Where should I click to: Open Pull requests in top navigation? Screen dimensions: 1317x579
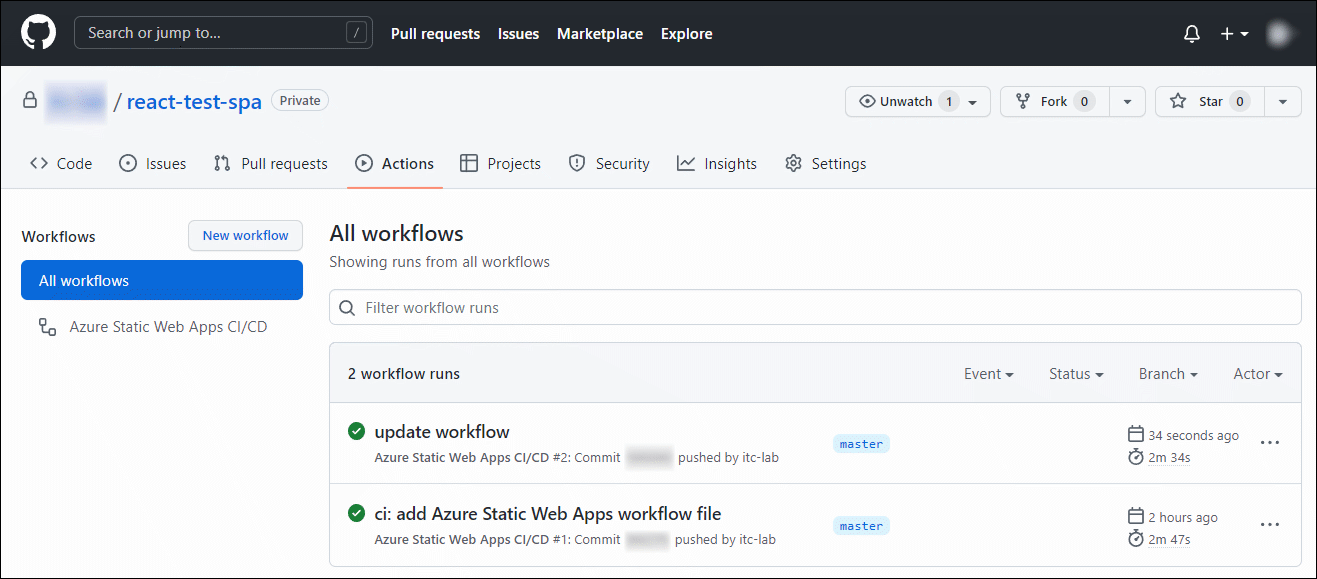435,34
